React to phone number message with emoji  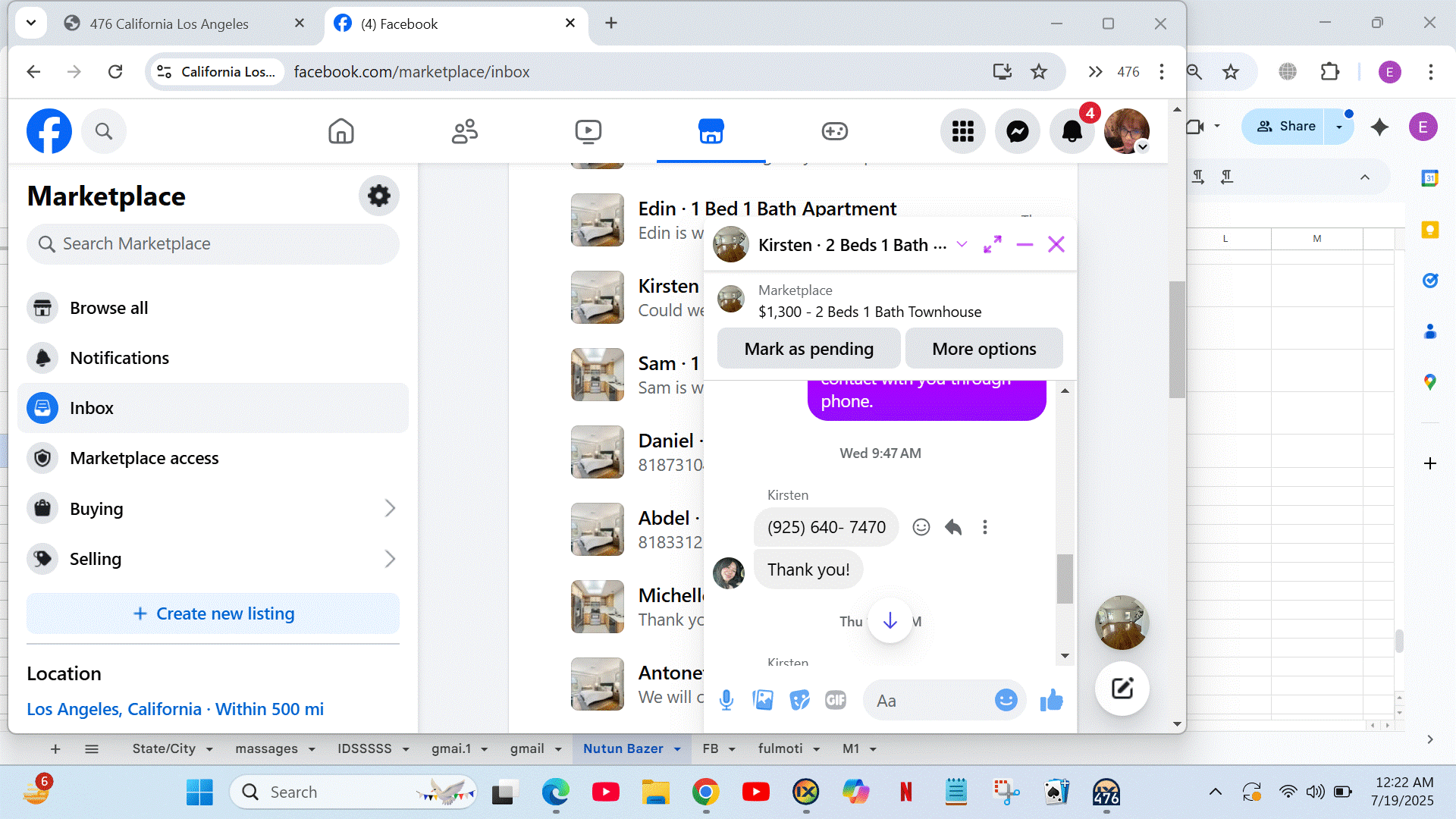pyautogui.click(x=921, y=527)
